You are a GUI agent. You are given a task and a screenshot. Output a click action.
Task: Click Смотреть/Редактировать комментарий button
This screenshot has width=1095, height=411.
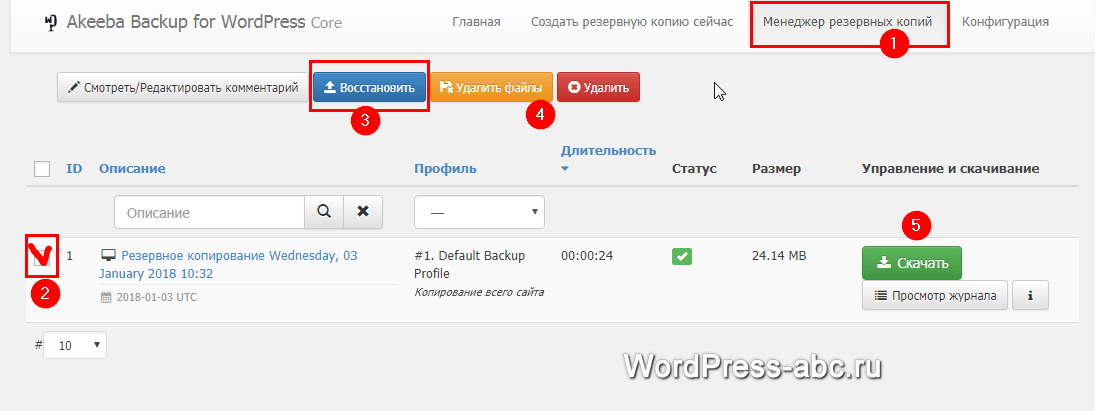[183, 88]
